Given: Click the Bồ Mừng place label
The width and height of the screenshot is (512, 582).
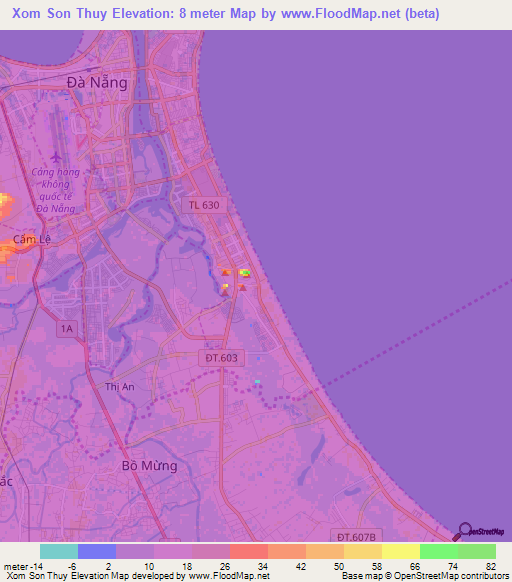Looking at the screenshot, I should (150, 465).
